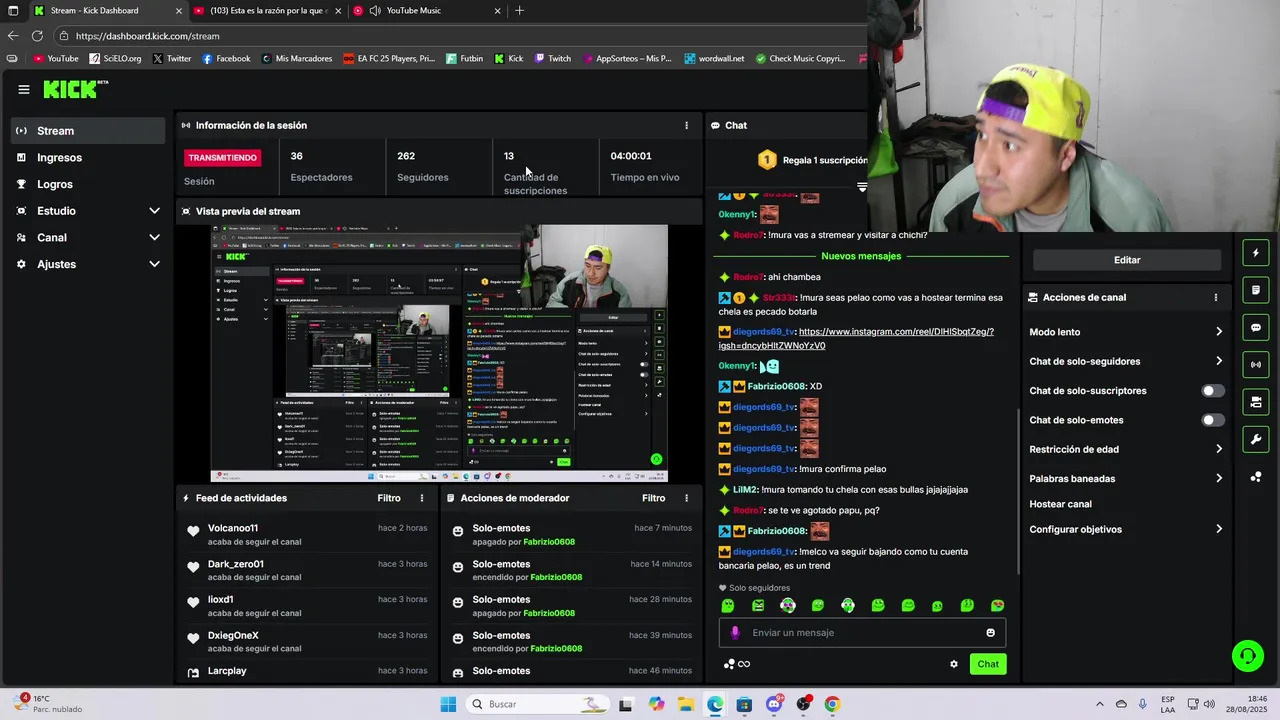Image resolution: width=1280 pixels, height=720 pixels.
Task: Click the browser address bar URL
Action: (147, 36)
